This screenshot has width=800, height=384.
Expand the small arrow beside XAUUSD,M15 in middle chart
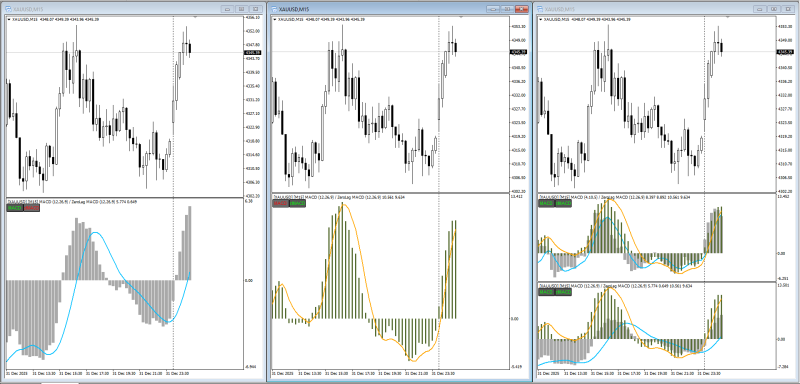(275, 19)
